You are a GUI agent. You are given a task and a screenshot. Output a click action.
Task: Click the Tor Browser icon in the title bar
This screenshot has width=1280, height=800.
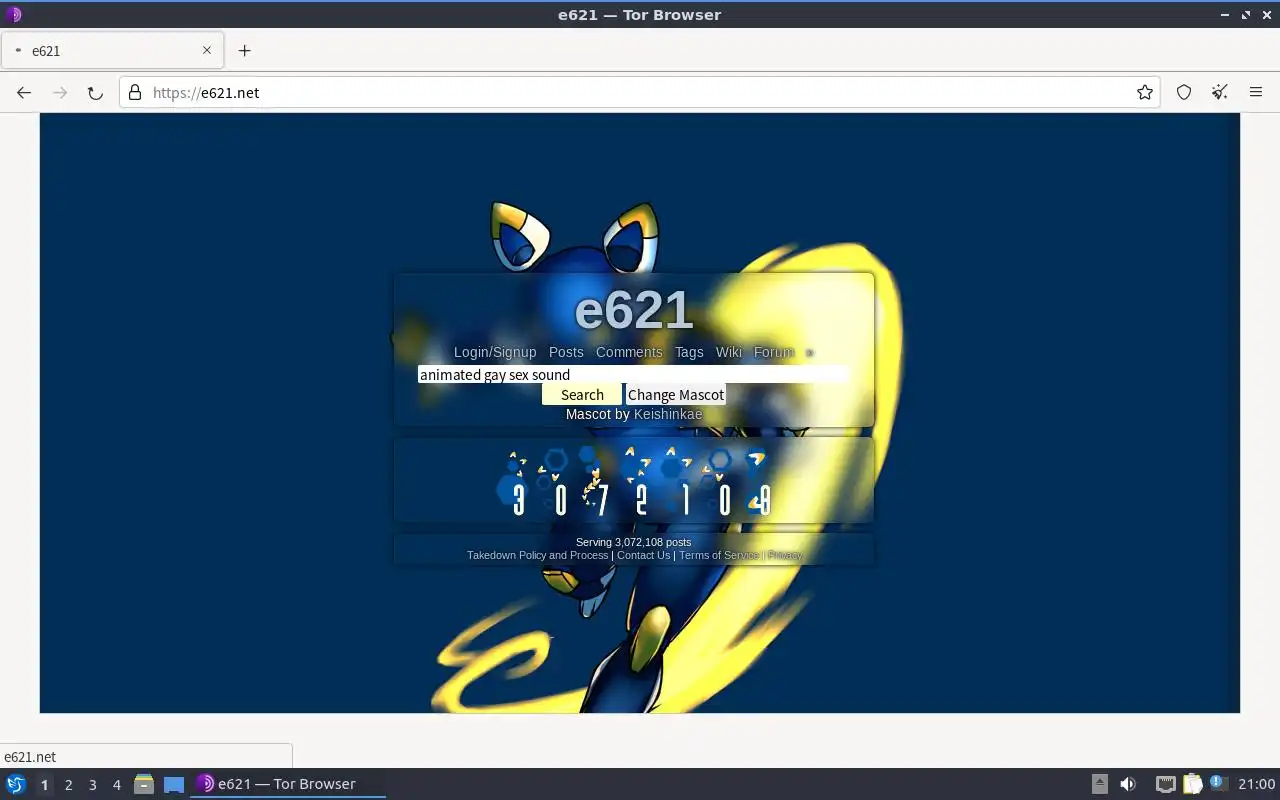click(13, 14)
